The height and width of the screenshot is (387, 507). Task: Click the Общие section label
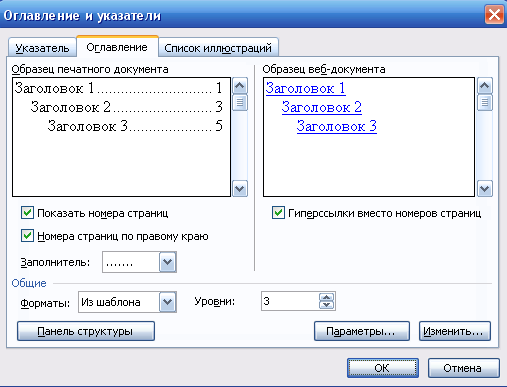tap(29, 283)
